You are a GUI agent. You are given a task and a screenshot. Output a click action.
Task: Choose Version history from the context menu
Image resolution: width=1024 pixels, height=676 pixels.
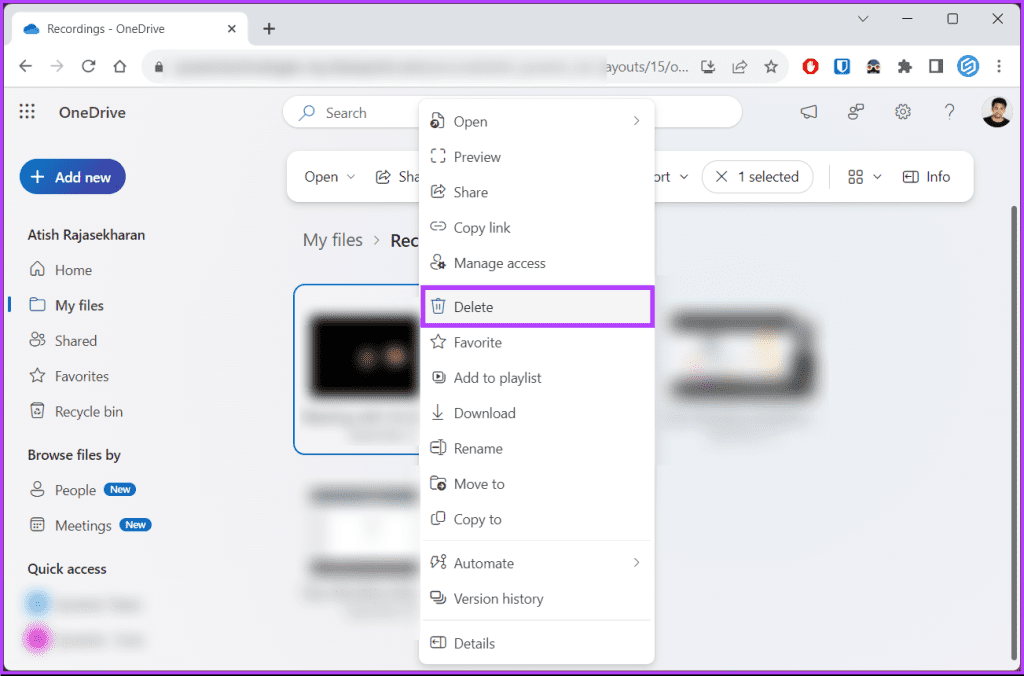(498, 598)
